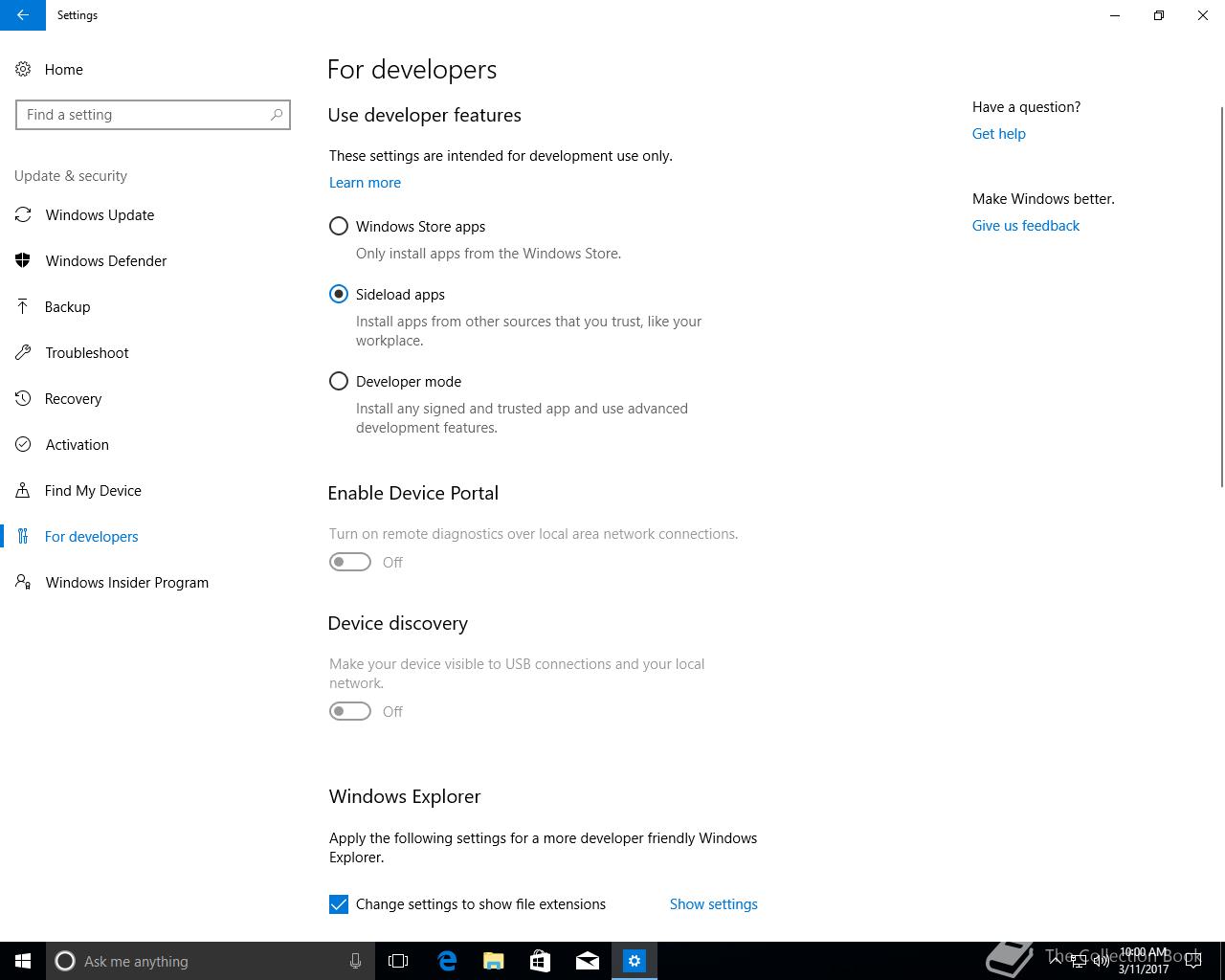Uncheck Change settings to show file extensions

[339, 904]
